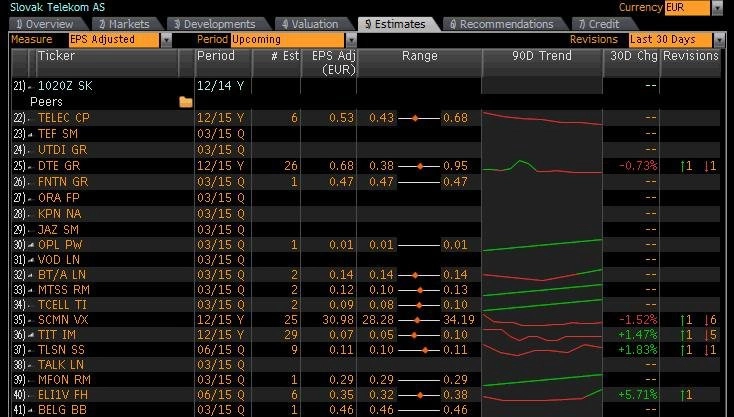Viewport: 734px width, 417px height.
Task: Click the Peers group label
Action: click(x=46, y=102)
